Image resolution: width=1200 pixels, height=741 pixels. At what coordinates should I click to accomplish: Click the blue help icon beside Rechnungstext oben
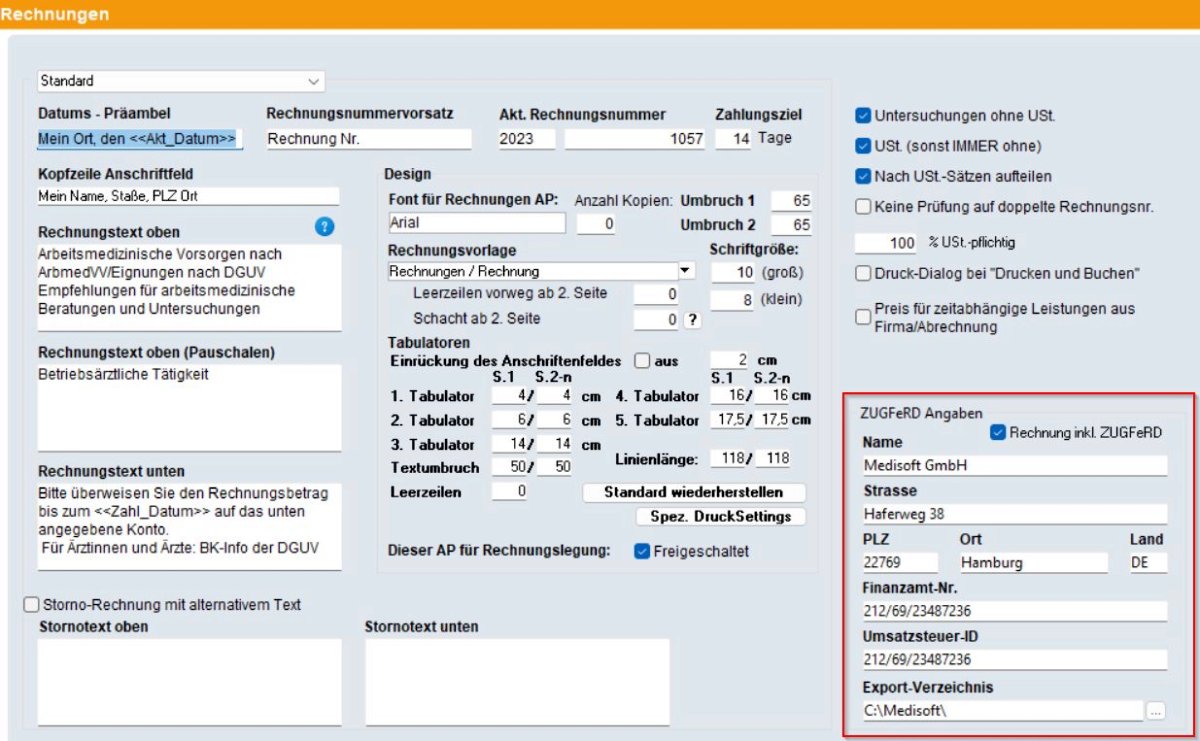click(x=324, y=227)
